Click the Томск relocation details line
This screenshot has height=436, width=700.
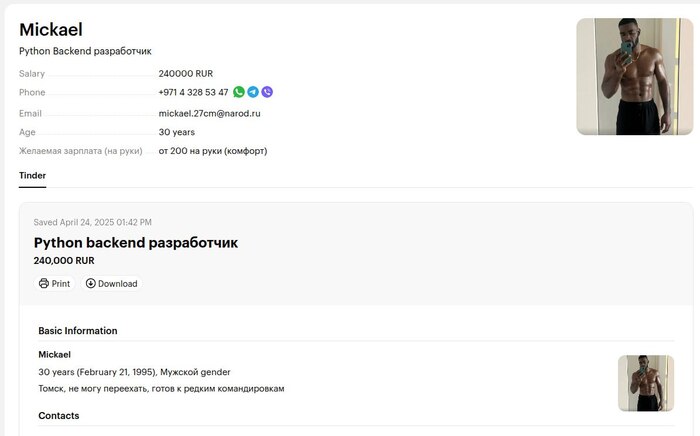(x=161, y=388)
